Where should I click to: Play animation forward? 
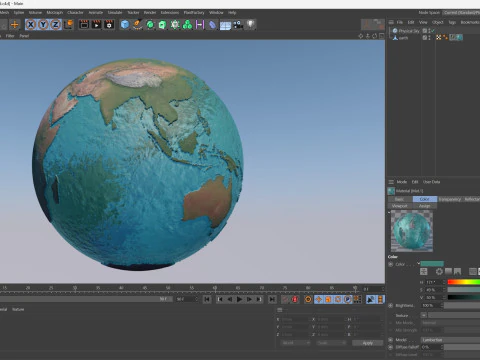point(239,299)
